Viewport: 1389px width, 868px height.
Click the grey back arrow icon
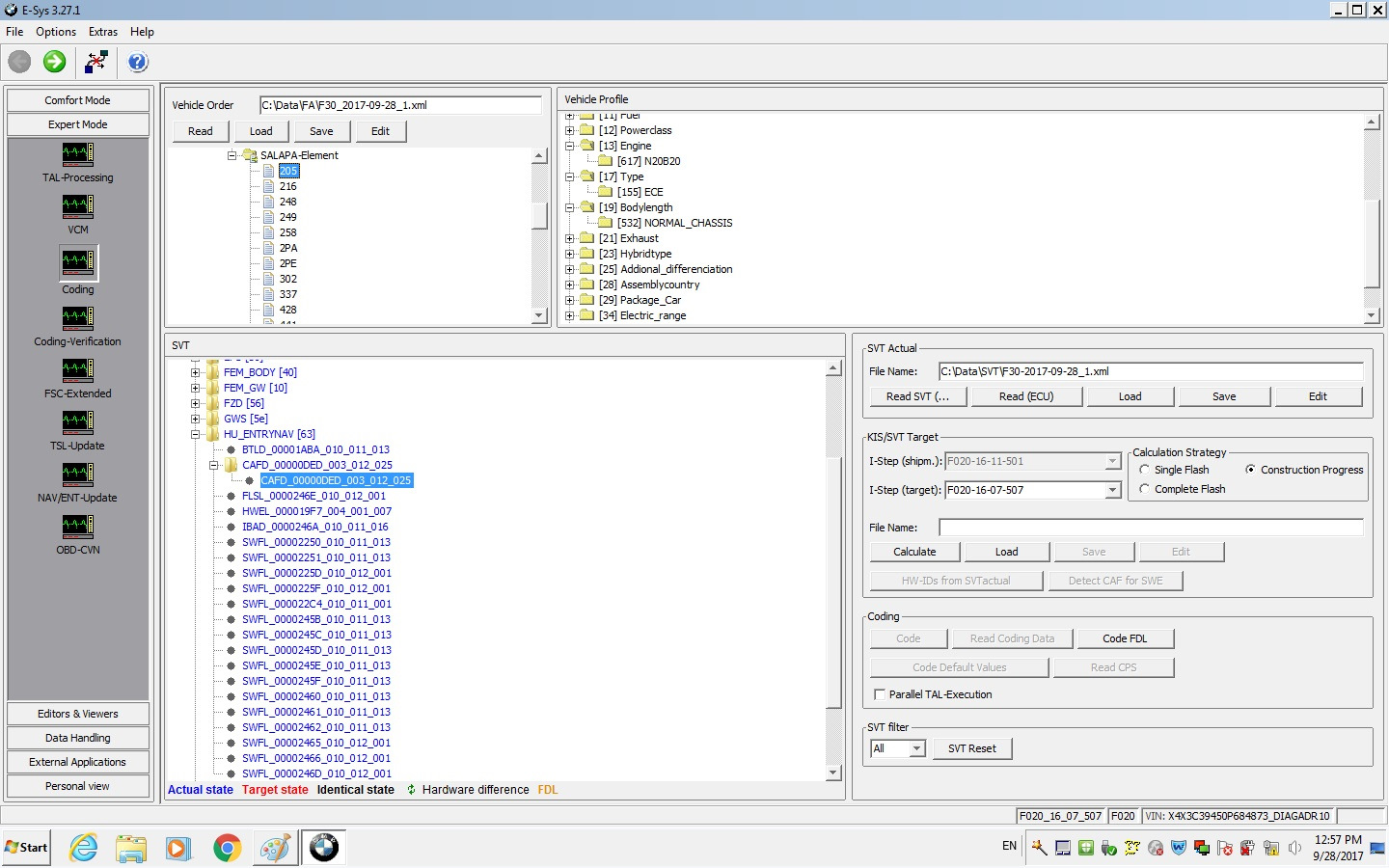coord(19,62)
